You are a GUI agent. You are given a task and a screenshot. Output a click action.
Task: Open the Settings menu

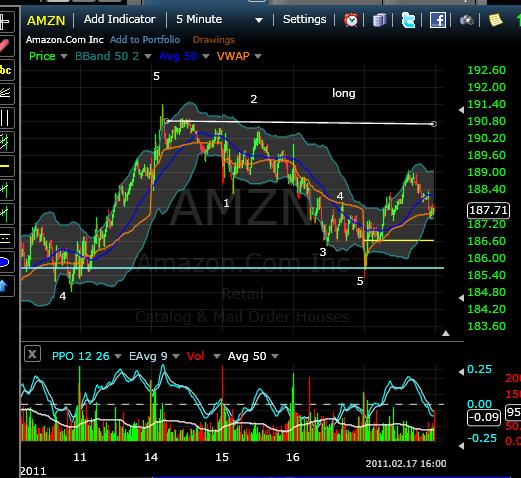pos(304,19)
